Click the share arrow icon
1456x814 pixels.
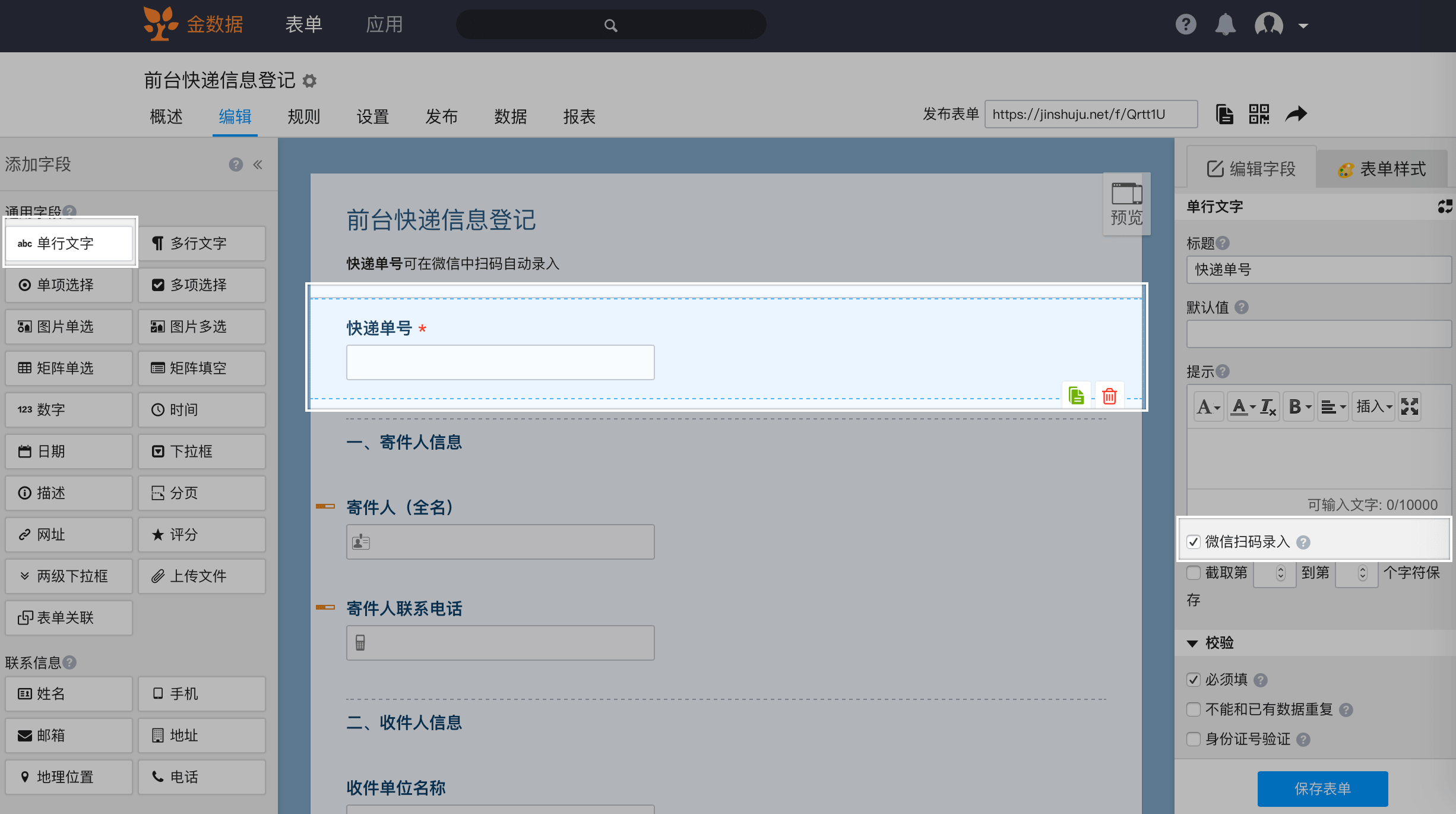click(x=1296, y=114)
